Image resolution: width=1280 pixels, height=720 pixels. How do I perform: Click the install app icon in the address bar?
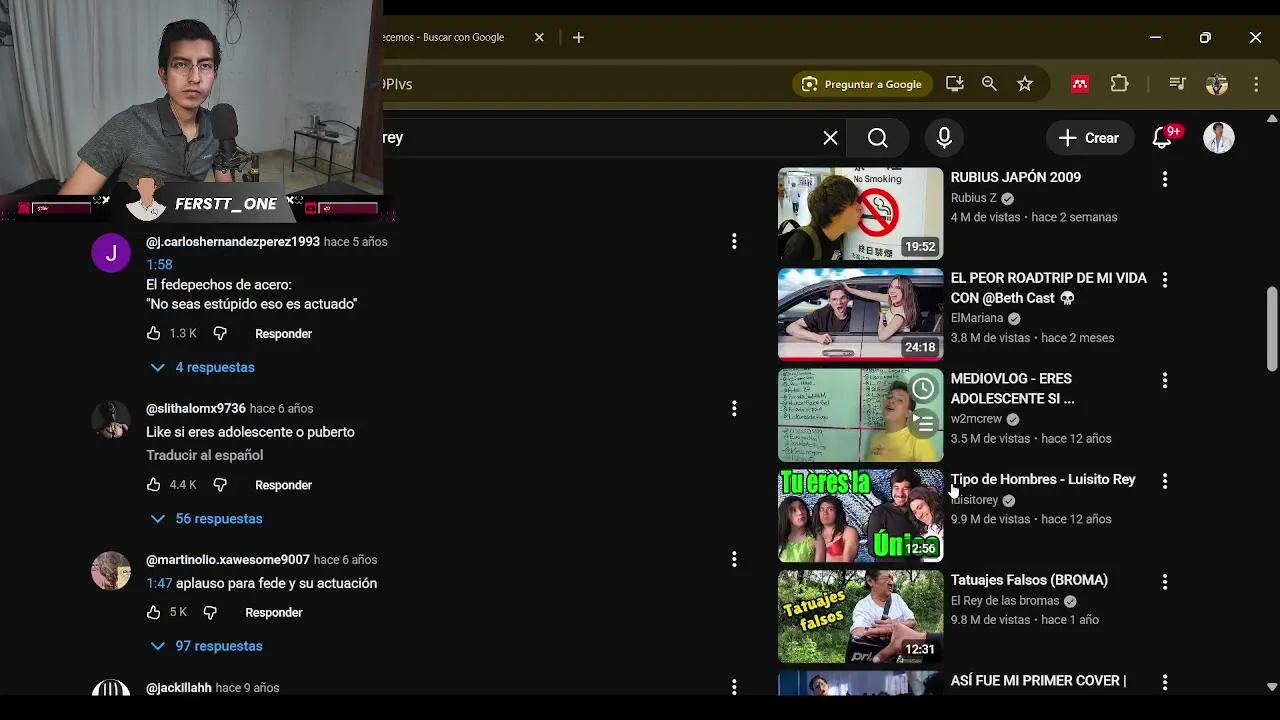(954, 84)
